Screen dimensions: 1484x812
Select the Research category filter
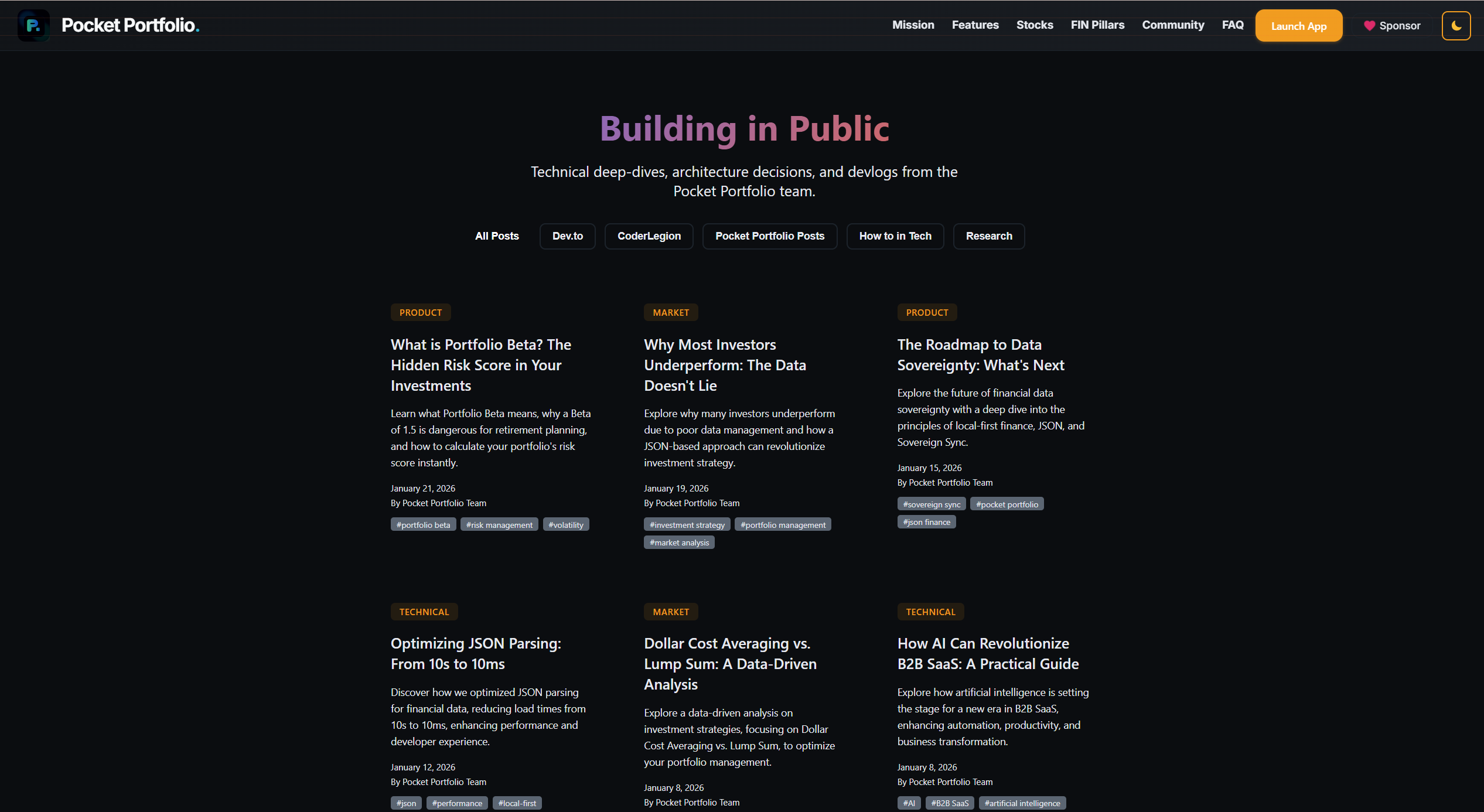pos(989,236)
